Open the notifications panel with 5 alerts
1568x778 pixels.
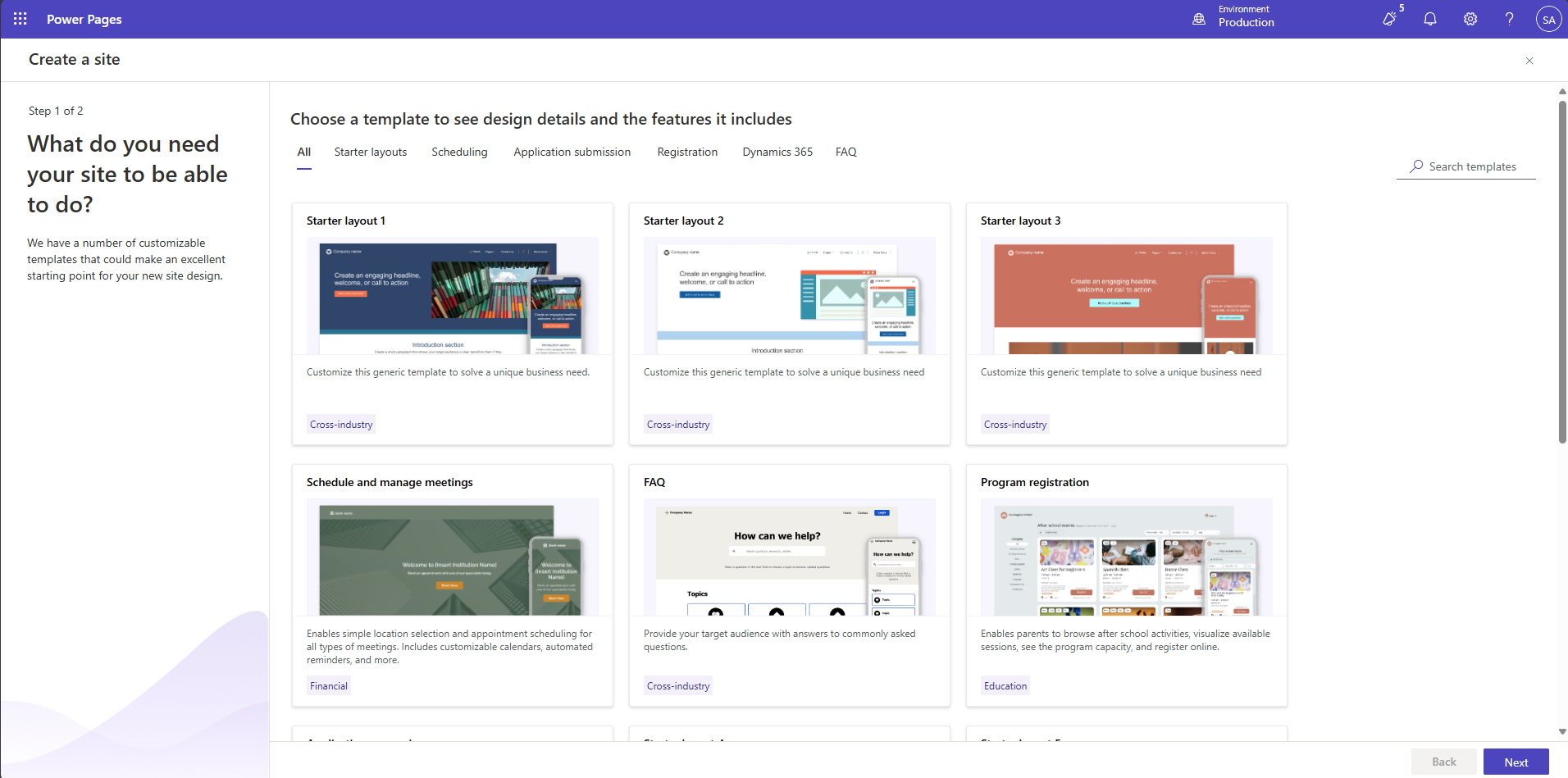1390,18
